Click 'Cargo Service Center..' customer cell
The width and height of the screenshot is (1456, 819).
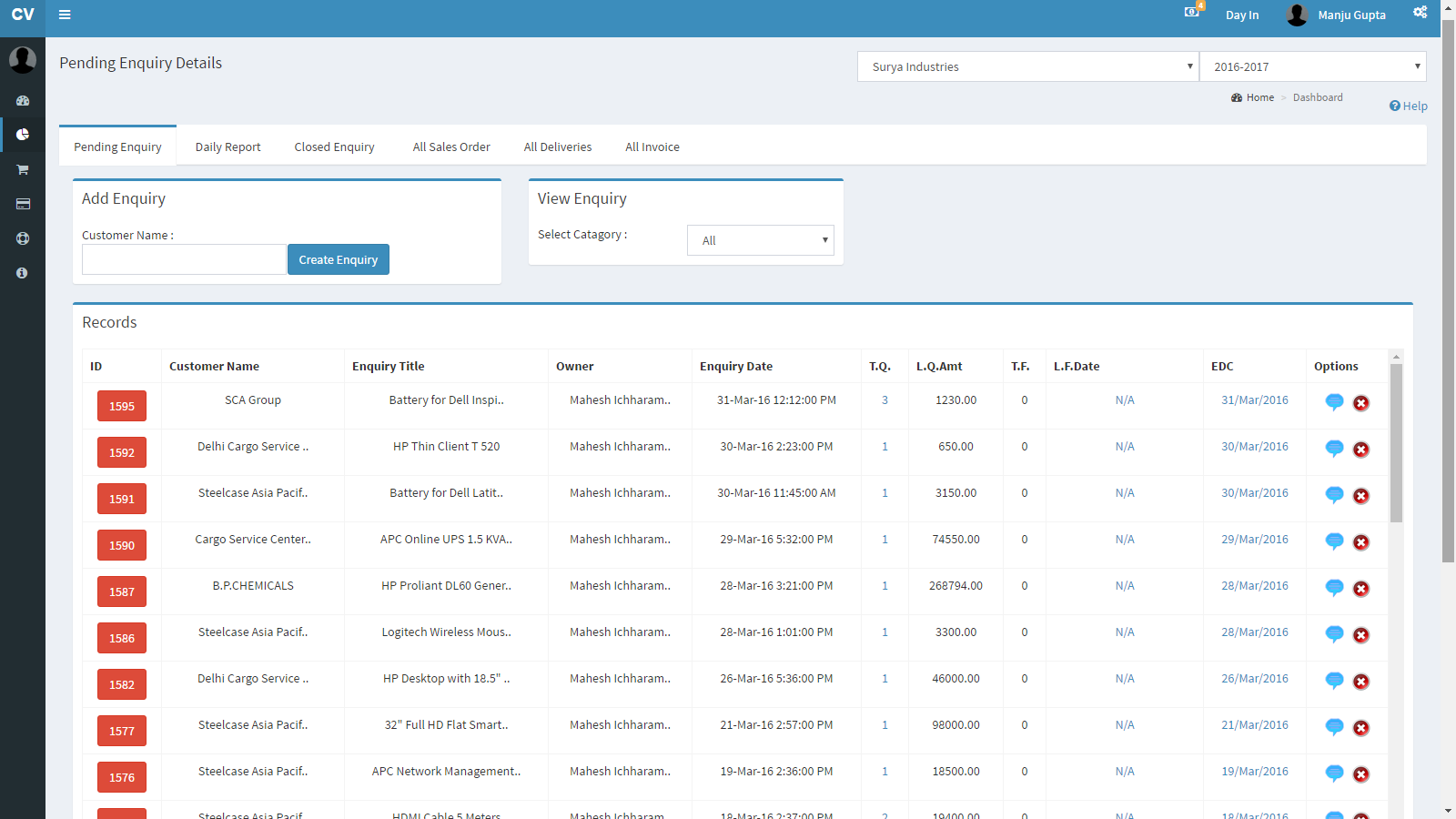coord(253,539)
